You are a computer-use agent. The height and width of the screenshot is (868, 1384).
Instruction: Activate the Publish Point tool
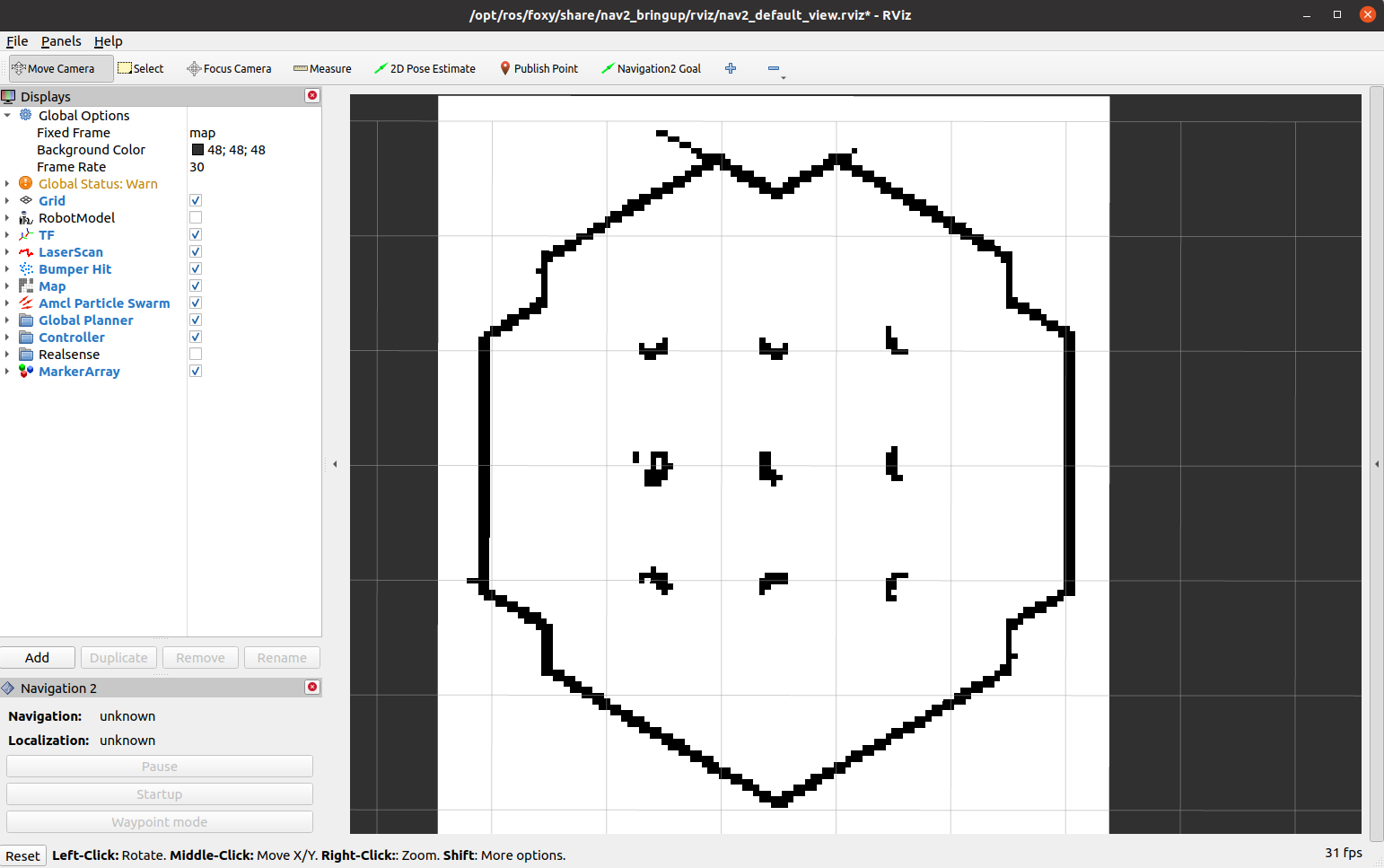click(x=539, y=68)
